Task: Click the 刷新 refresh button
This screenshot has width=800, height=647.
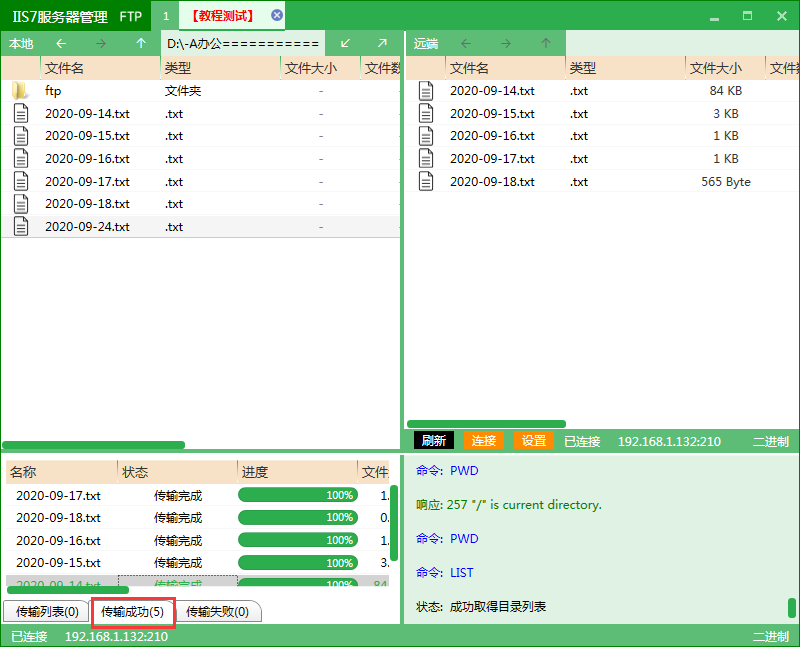Action: tap(433, 441)
